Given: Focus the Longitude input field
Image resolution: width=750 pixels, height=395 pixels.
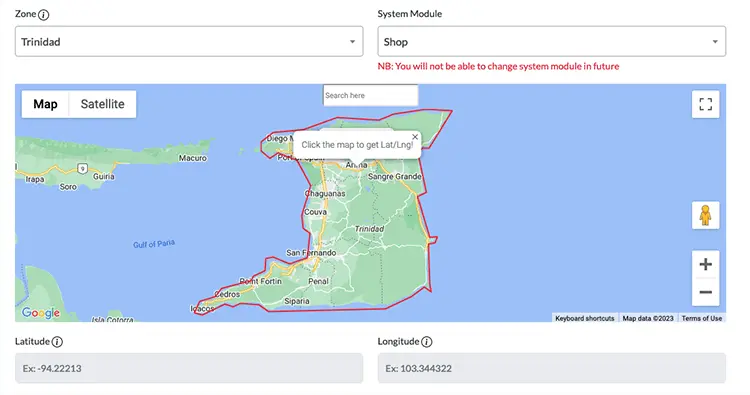Looking at the screenshot, I should point(551,368).
